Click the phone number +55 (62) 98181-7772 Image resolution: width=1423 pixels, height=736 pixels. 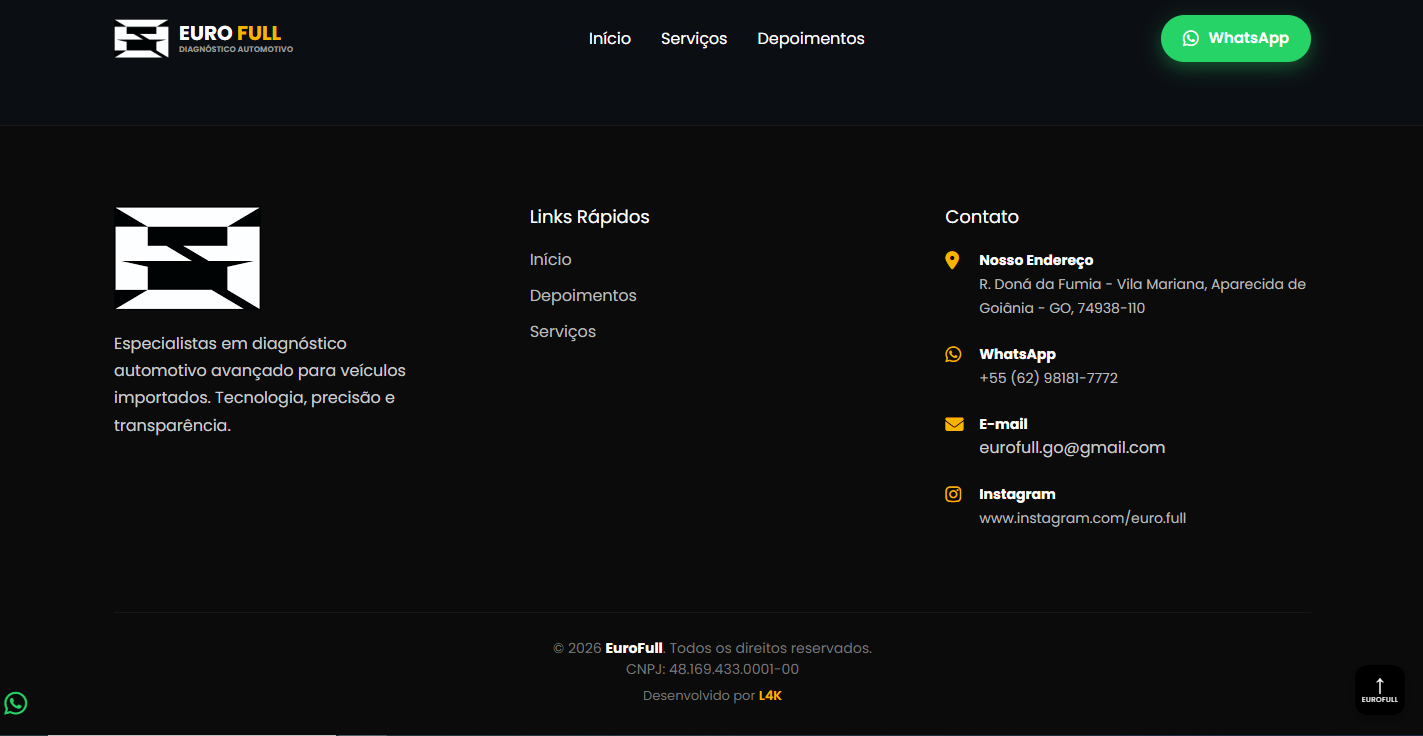point(1048,378)
